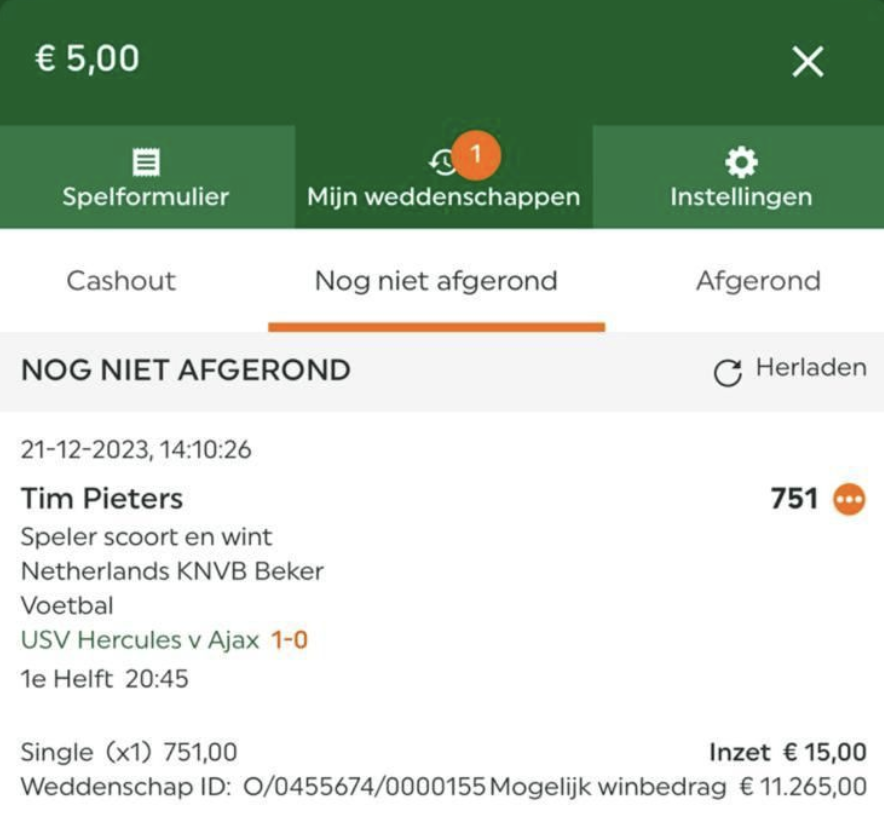Click the € 5,00 balance amount
Image resolution: width=884 pixels, height=824 pixels.
click(x=87, y=58)
